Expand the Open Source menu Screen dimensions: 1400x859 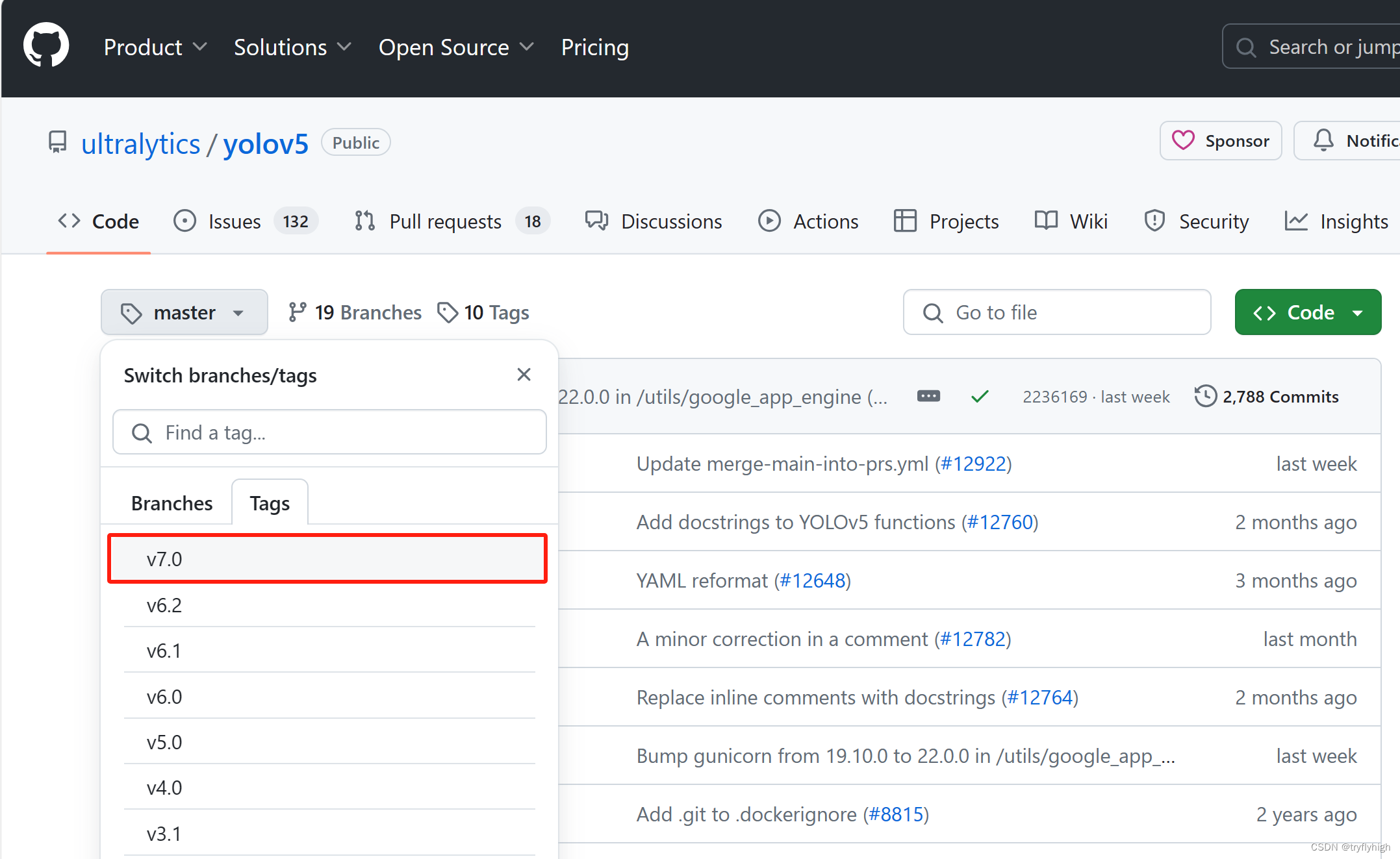pyautogui.click(x=456, y=47)
